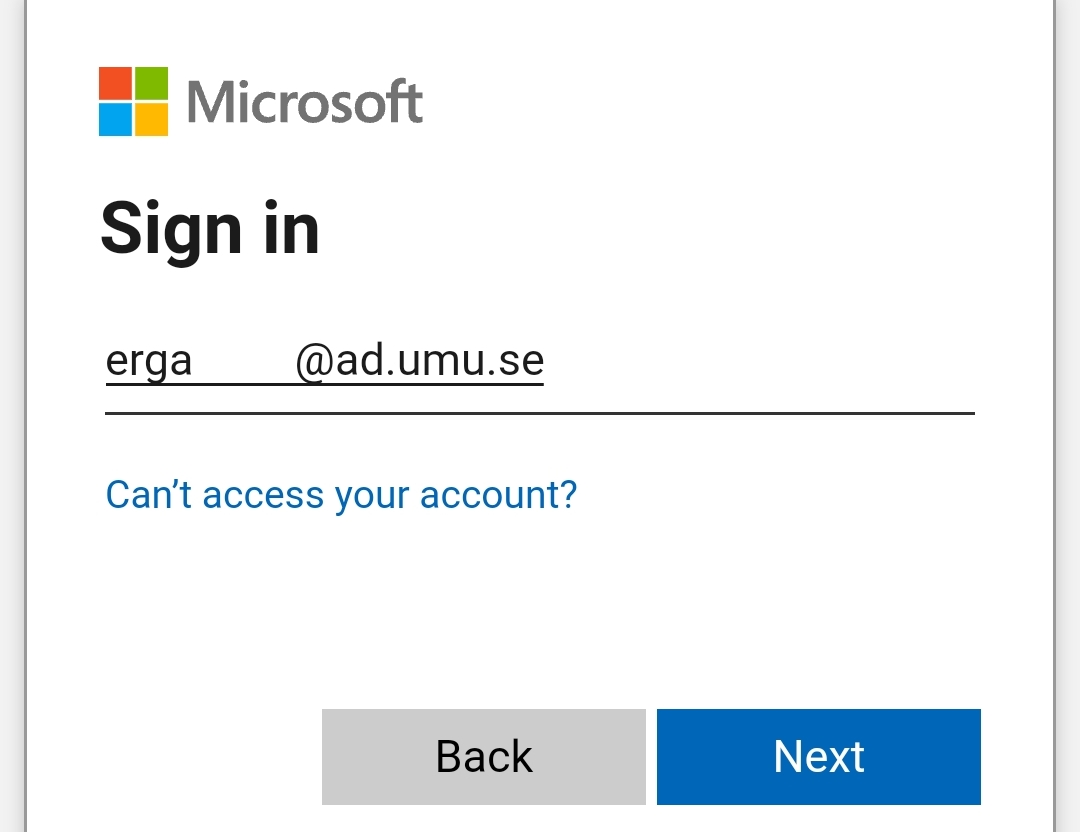Select the gray Back button

click(x=484, y=757)
